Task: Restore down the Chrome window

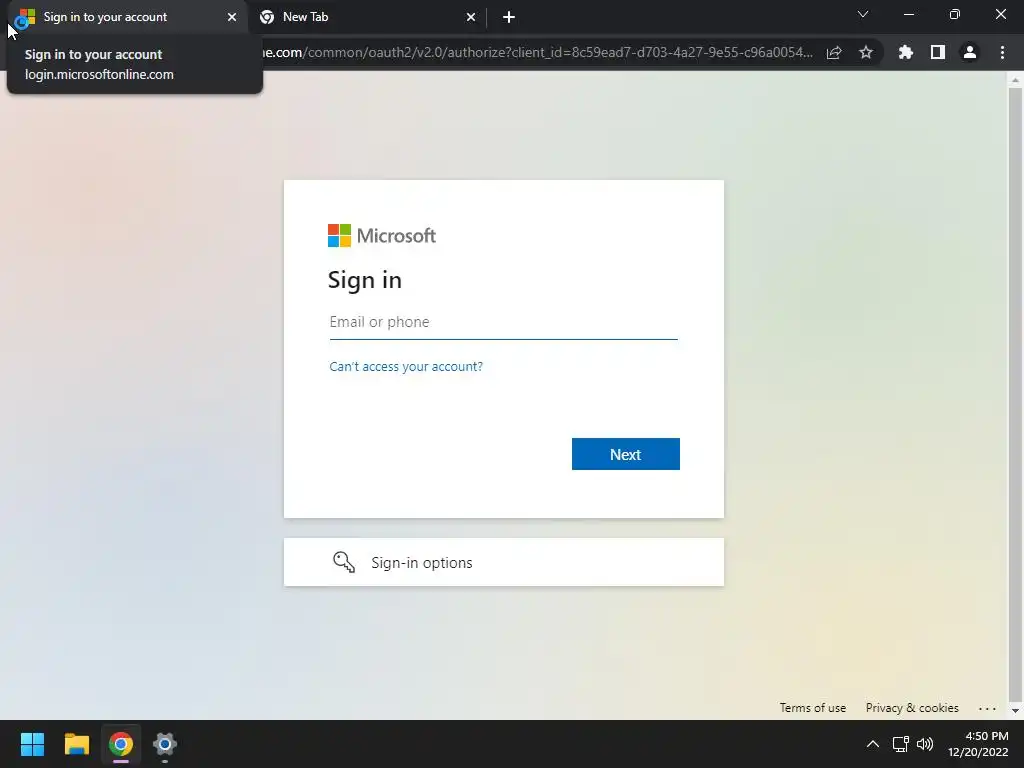Action: pos(954,14)
